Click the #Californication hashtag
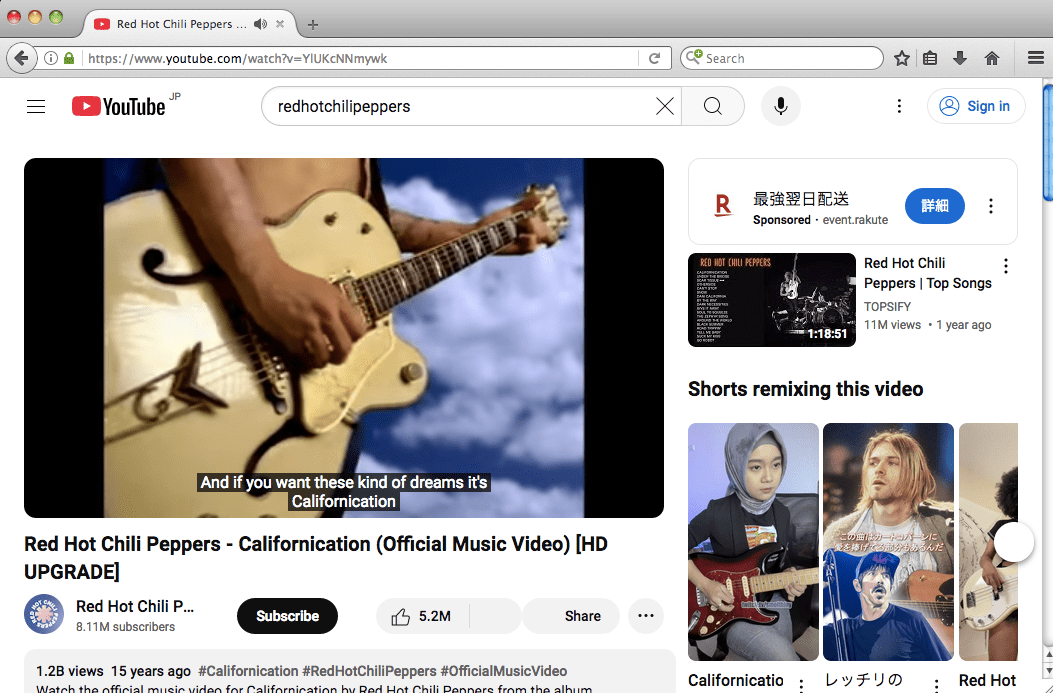This screenshot has width=1053, height=693. coord(248,671)
